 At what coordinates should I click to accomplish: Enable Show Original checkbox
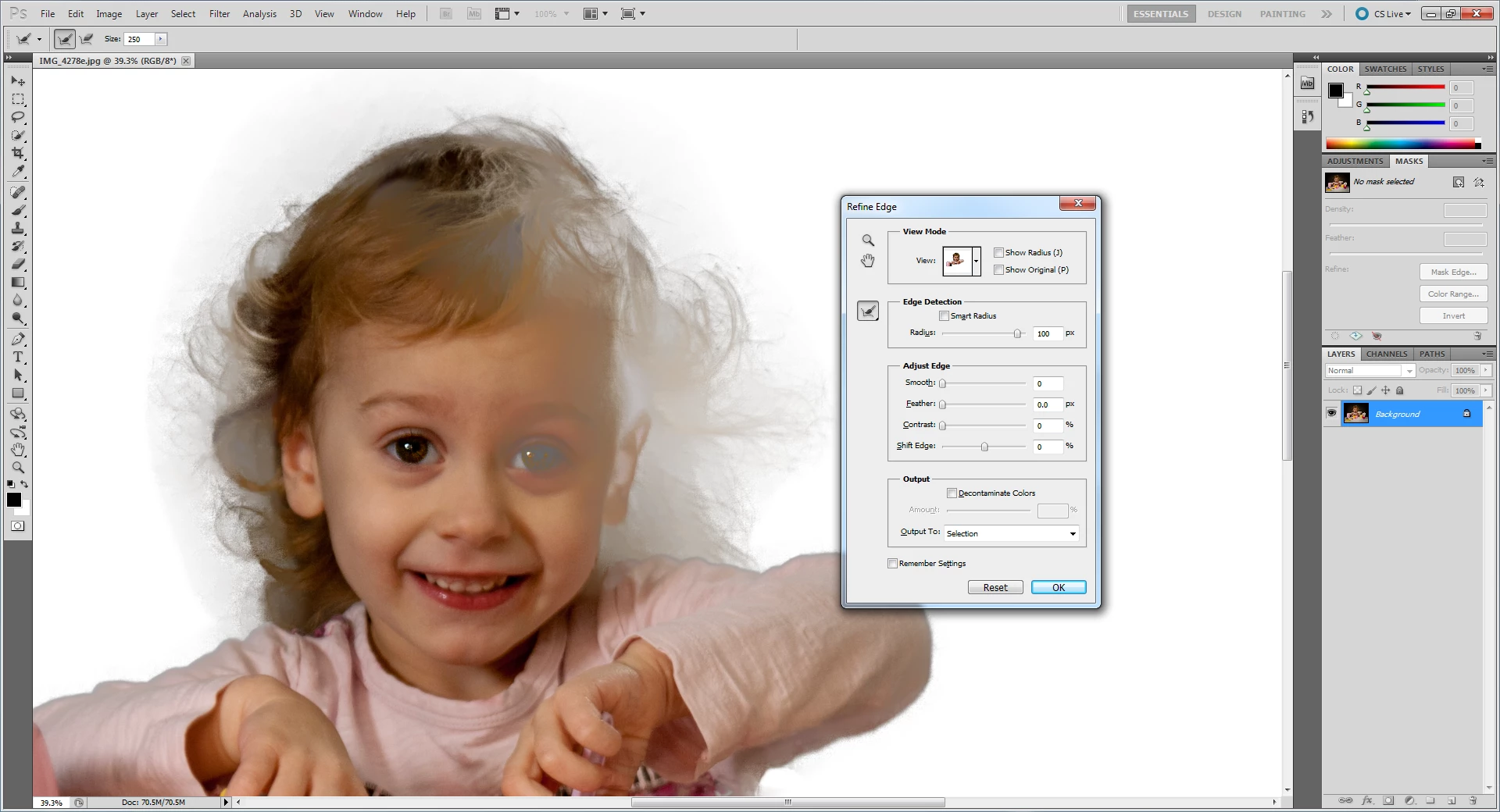(998, 269)
